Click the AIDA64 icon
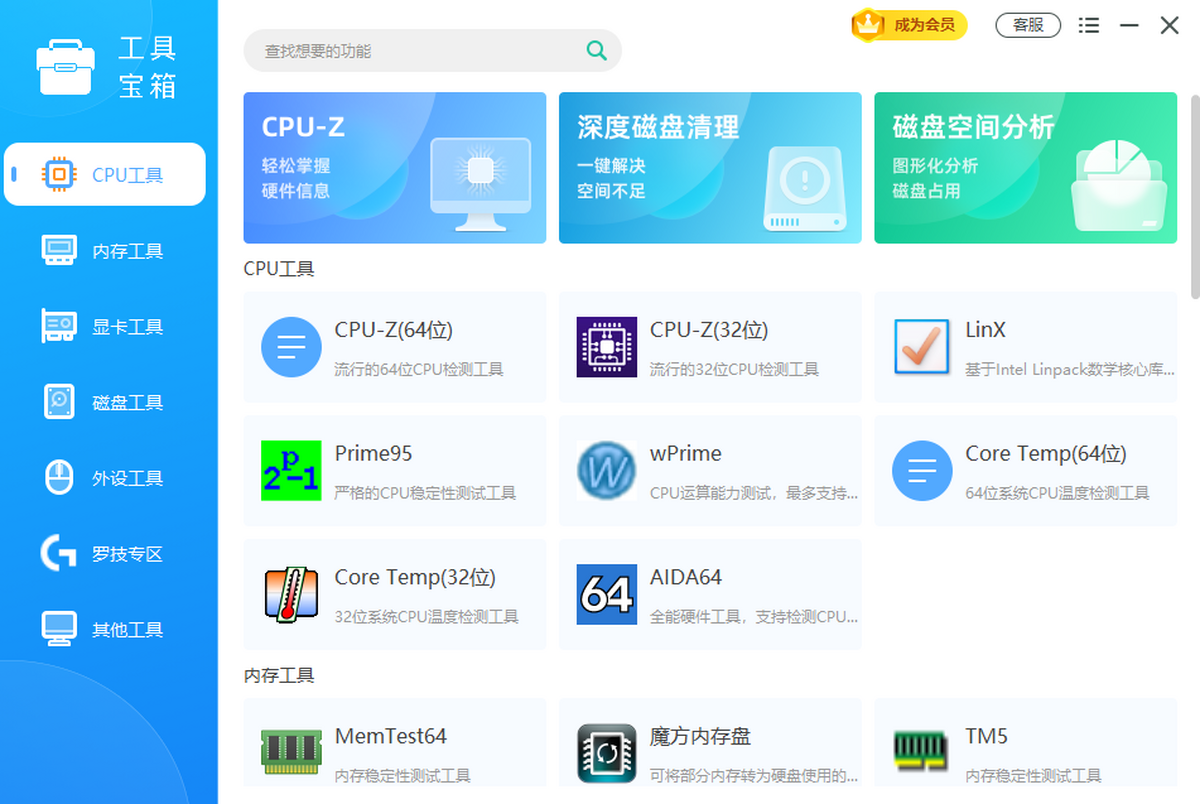 click(606, 594)
